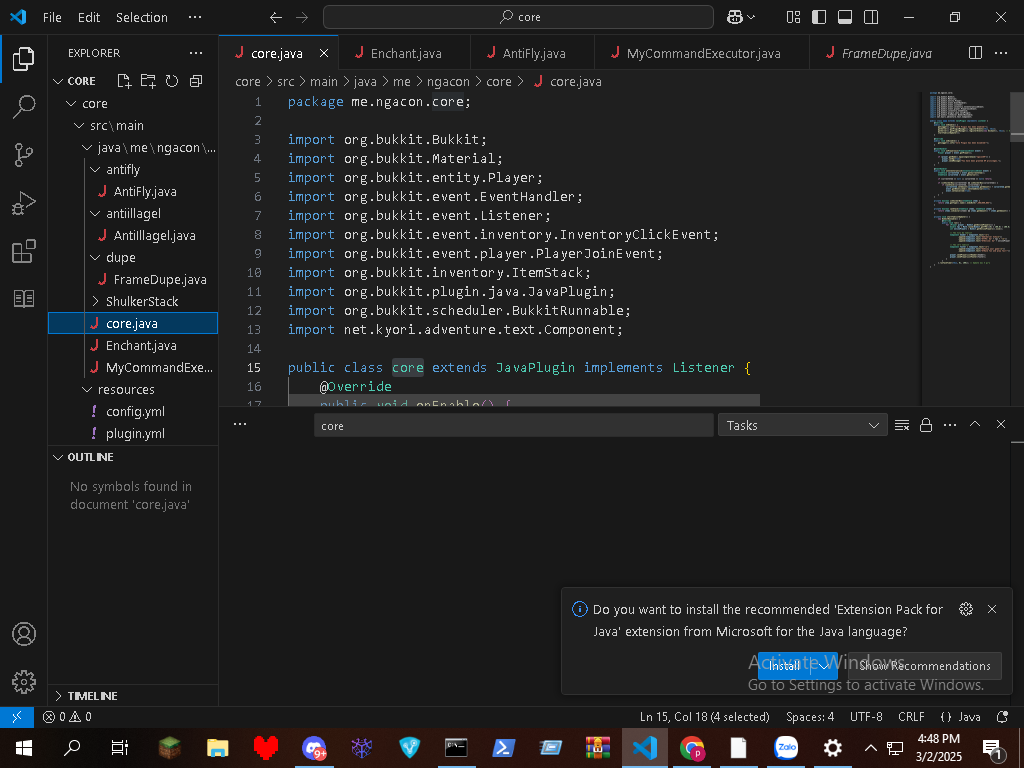Refresh the Explorer file tree
This screenshot has width=1024, height=768.
[x=172, y=81]
